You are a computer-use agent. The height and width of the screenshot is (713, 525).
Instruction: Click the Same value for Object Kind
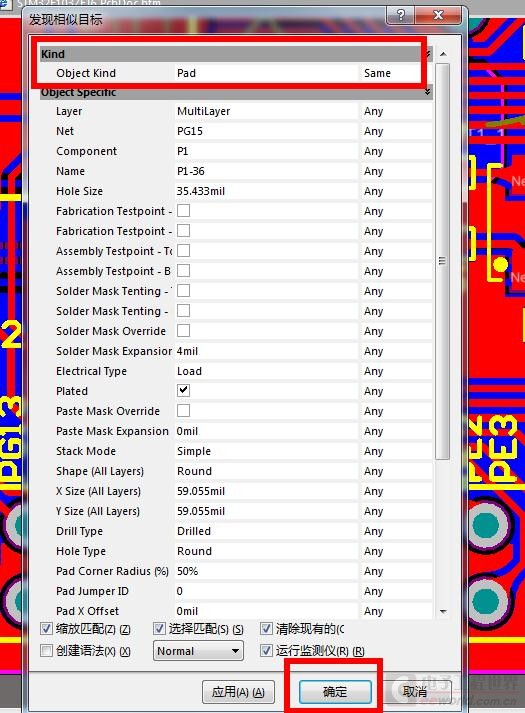(377, 73)
